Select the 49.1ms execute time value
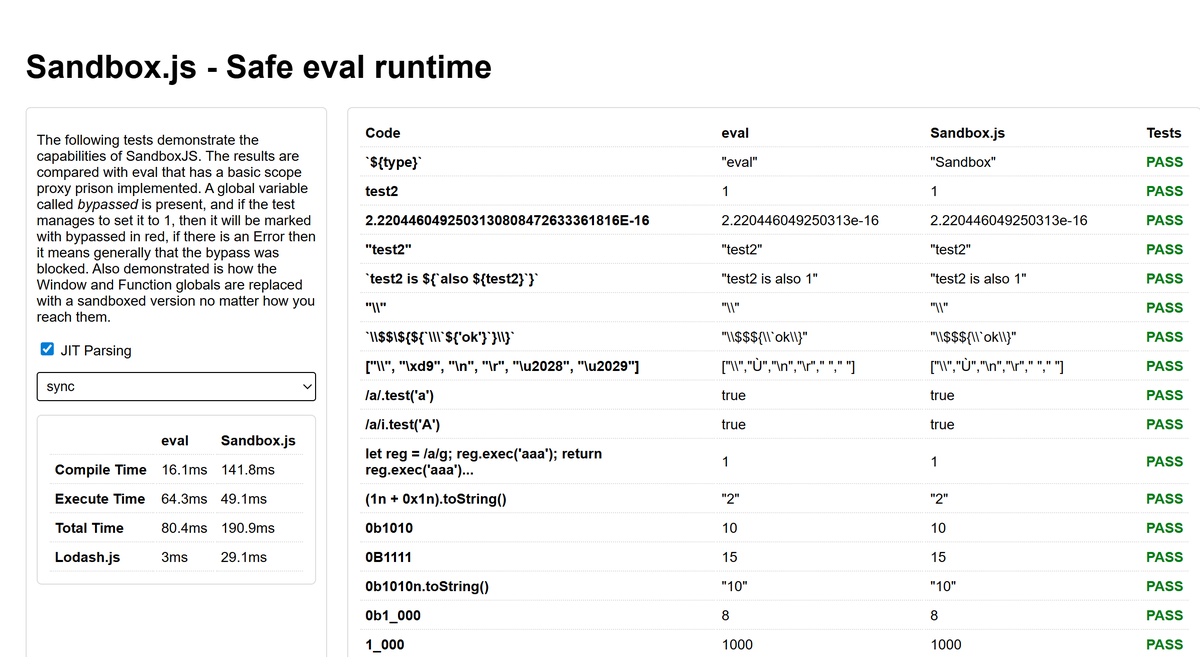This screenshot has height=657, width=1200. pos(244,498)
